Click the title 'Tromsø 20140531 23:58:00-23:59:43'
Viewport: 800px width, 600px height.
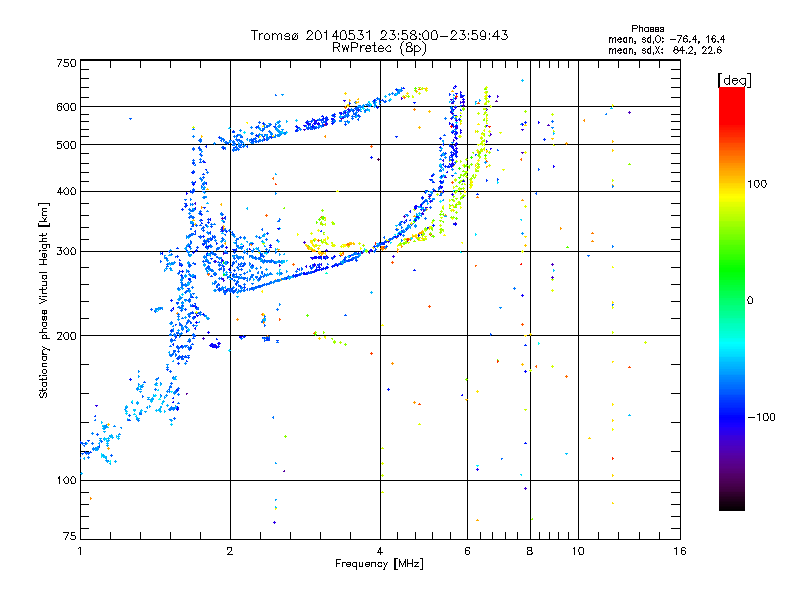(x=379, y=35)
